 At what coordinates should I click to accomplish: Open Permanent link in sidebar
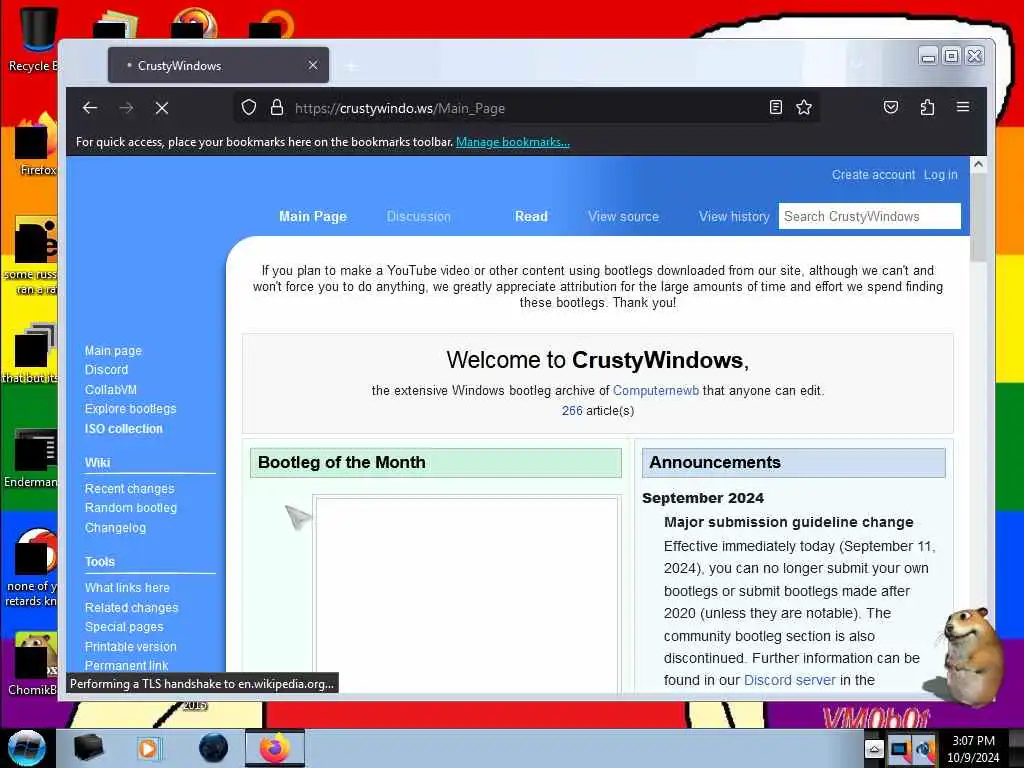tap(127, 665)
